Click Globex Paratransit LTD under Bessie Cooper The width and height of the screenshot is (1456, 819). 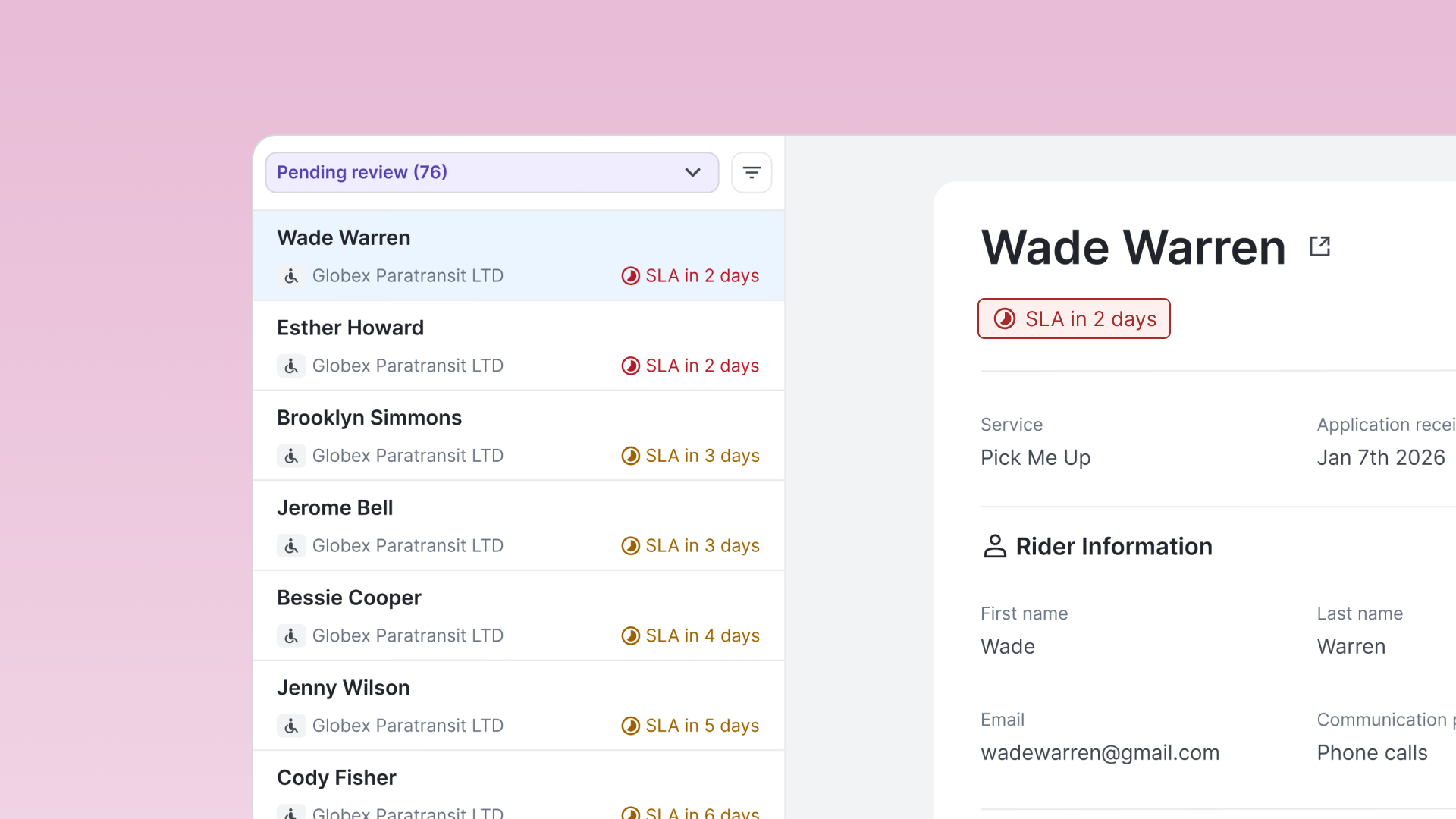[x=407, y=635]
